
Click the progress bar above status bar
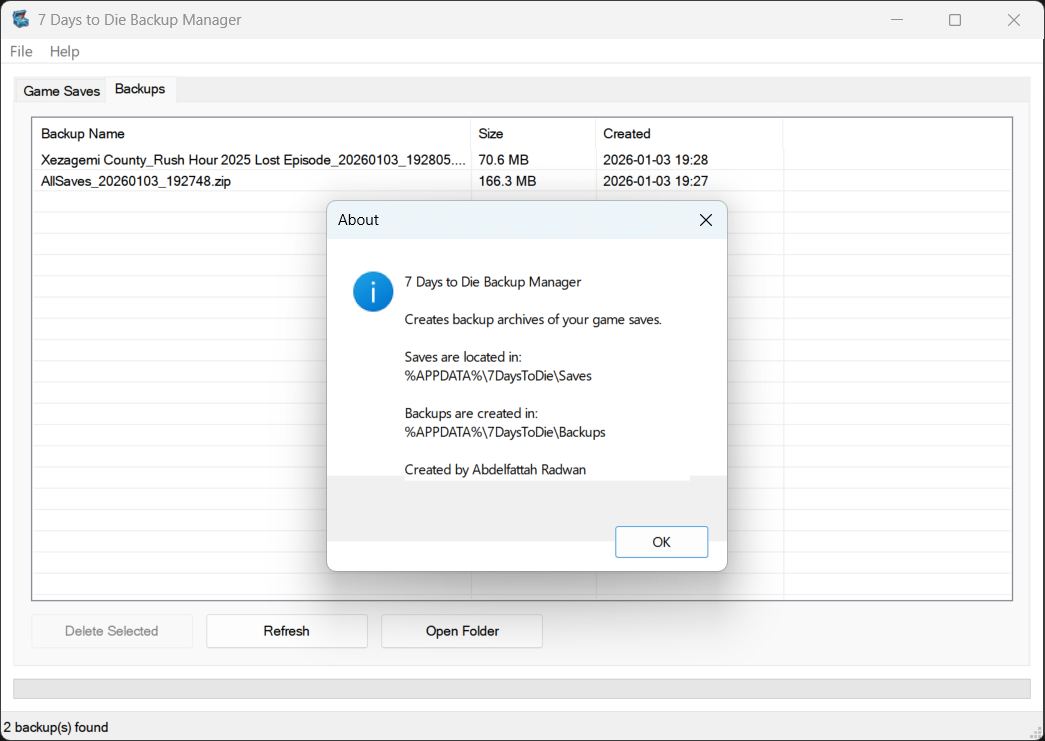pyautogui.click(x=521, y=689)
